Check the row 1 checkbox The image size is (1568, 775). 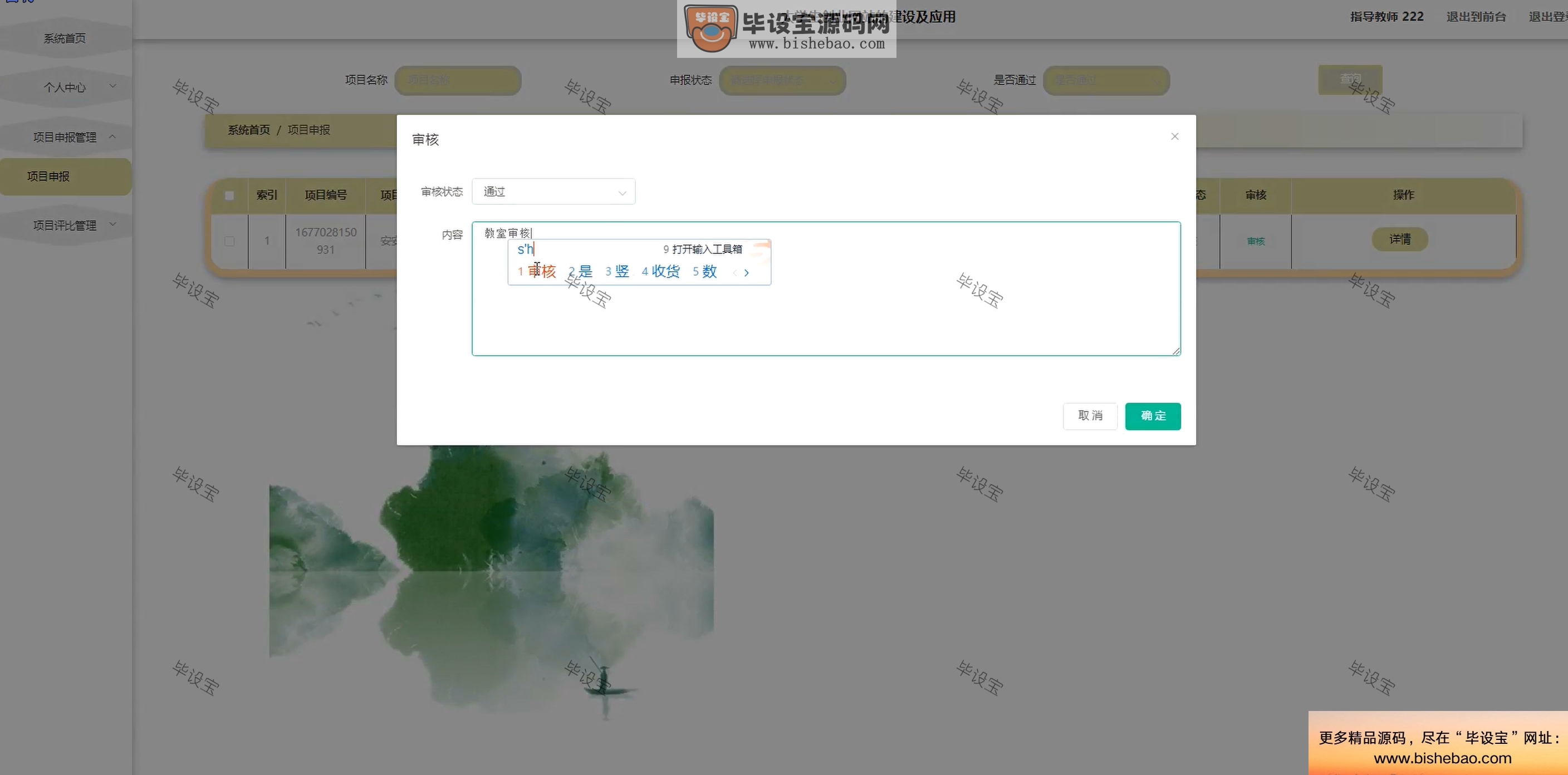229,241
